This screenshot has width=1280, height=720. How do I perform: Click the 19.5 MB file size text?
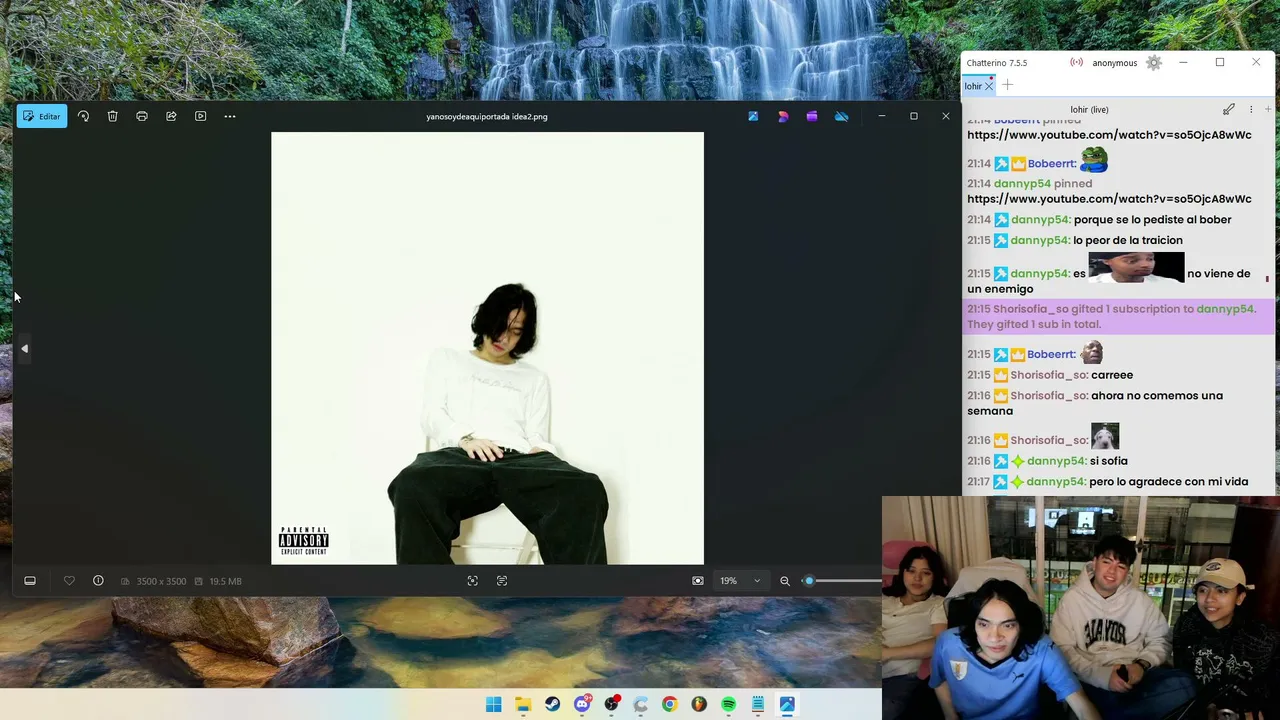(225, 581)
